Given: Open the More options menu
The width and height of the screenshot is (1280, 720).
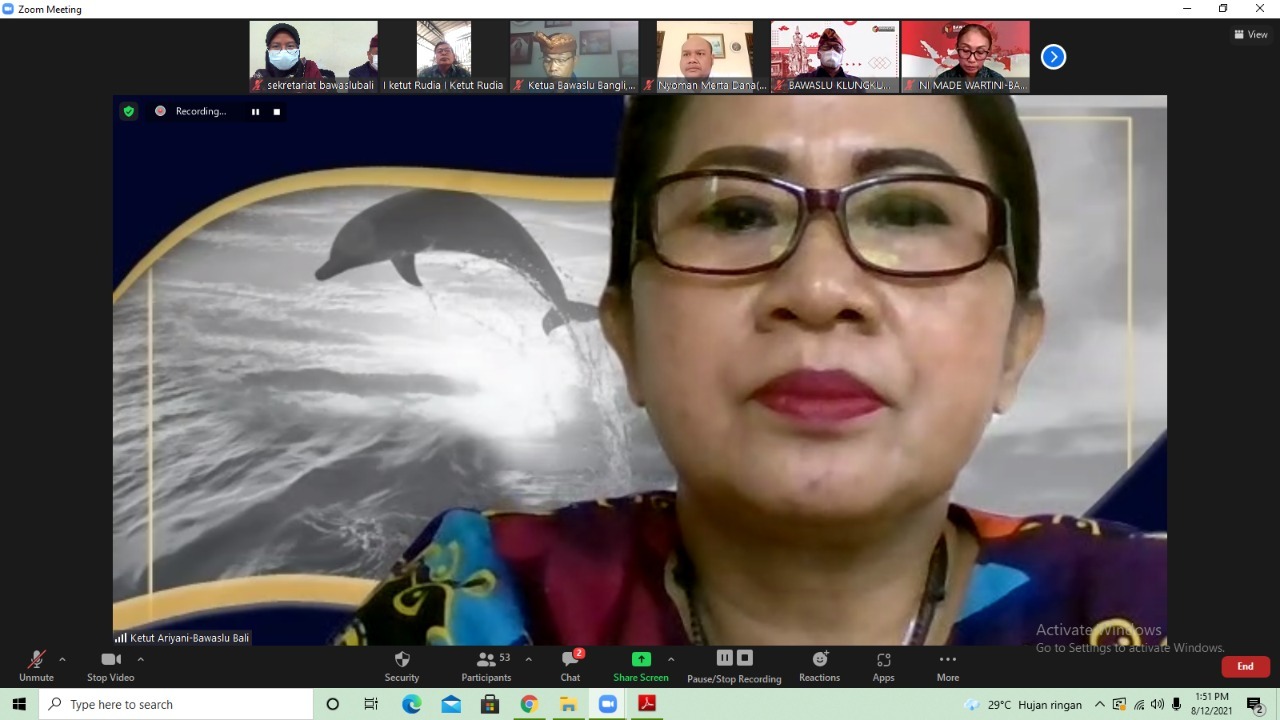Looking at the screenshot, I should pos(947,666).
